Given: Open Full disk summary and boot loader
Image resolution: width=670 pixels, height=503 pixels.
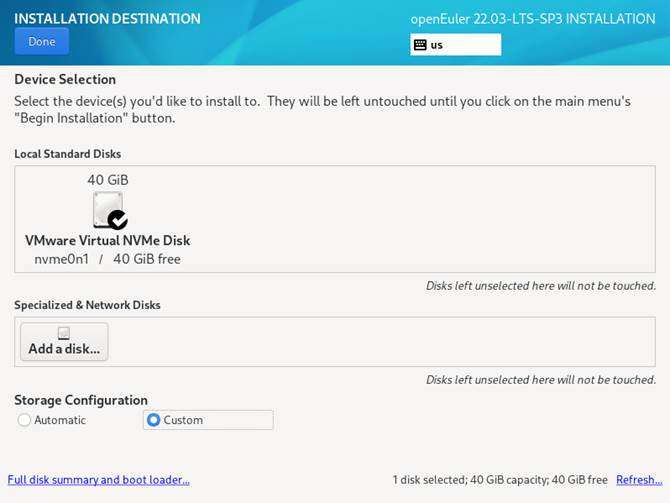Looking at the screenshot, I should 98,480.
